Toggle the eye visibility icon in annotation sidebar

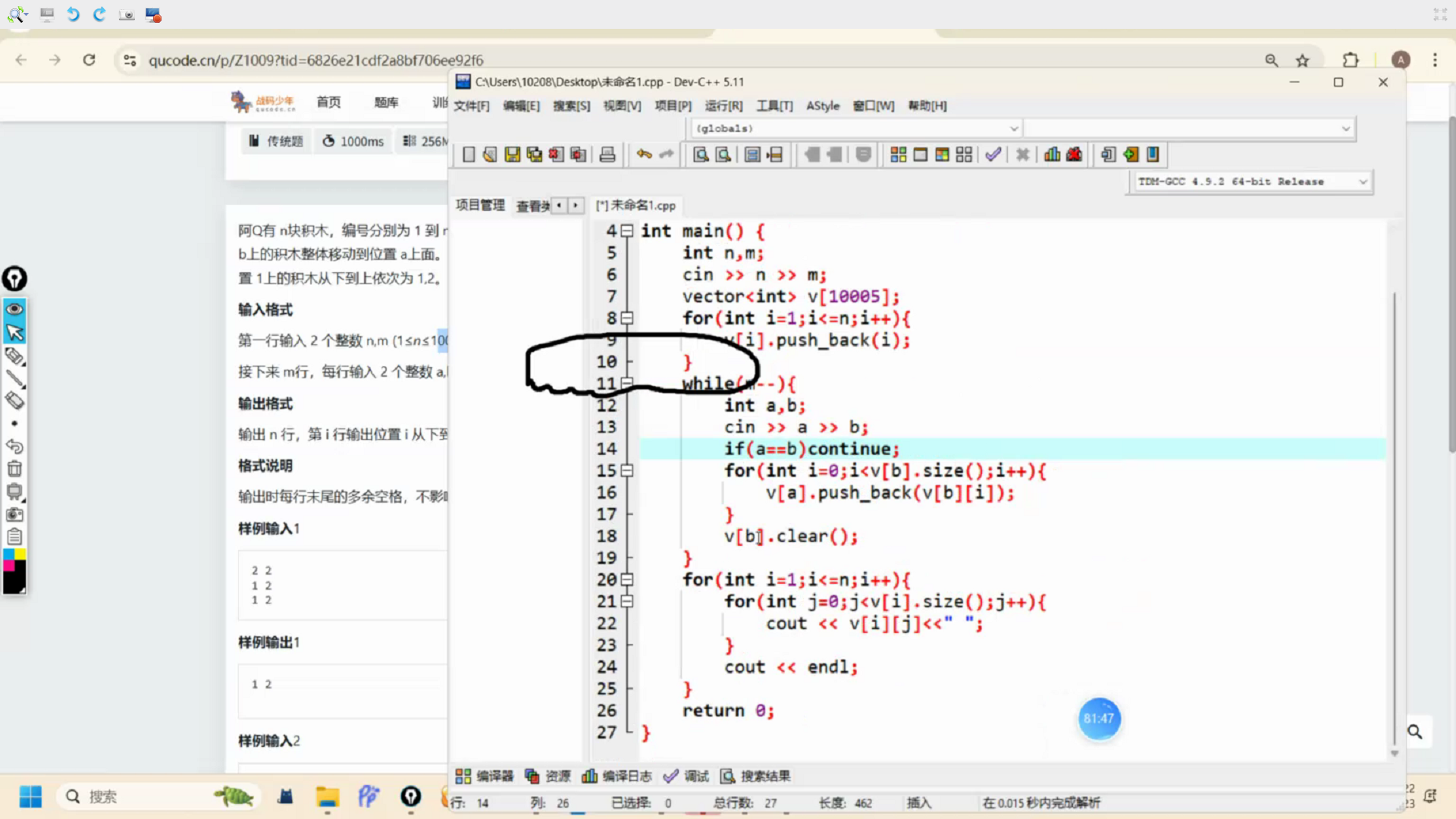14,309
